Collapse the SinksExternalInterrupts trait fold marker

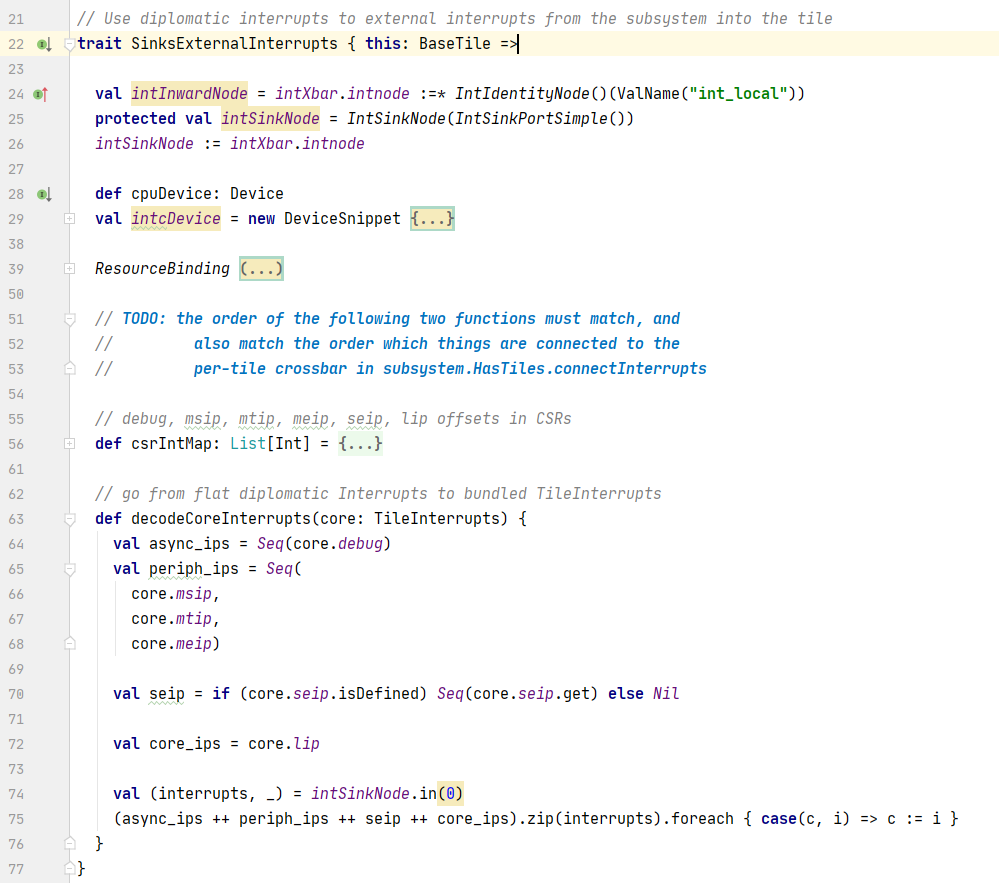click(x=70, y=45)
